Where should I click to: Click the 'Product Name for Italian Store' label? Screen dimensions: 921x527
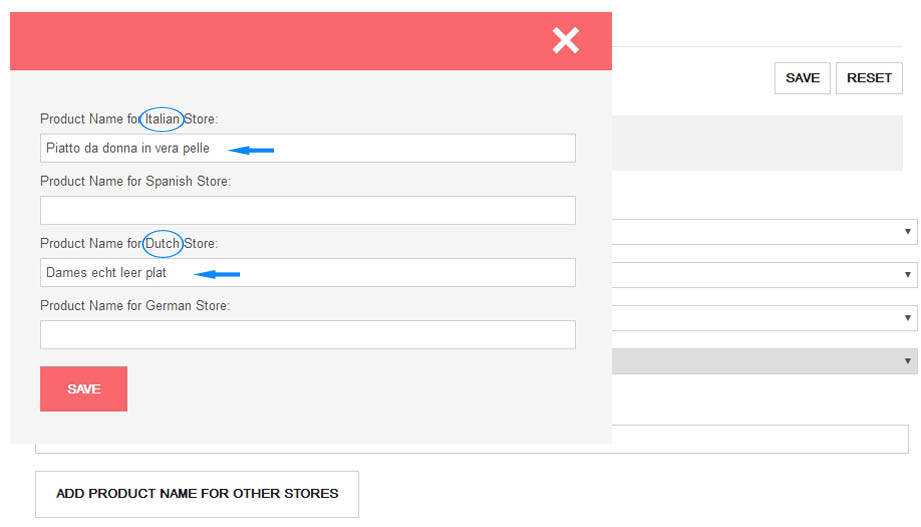click(x=129, y=119)
